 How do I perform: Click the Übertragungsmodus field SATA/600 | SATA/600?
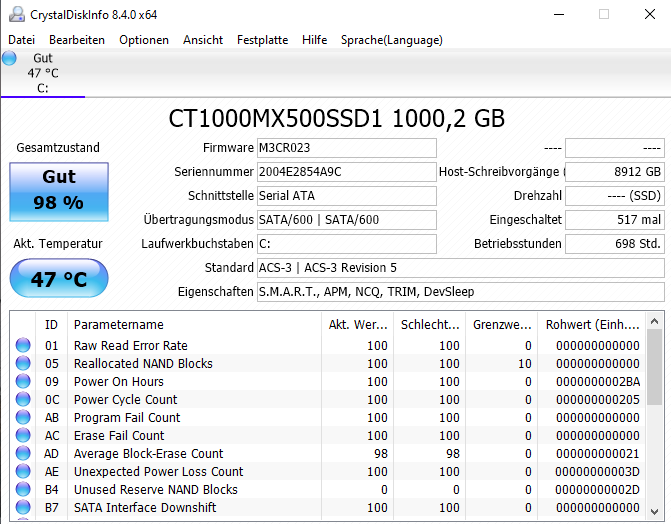[347, 220]
